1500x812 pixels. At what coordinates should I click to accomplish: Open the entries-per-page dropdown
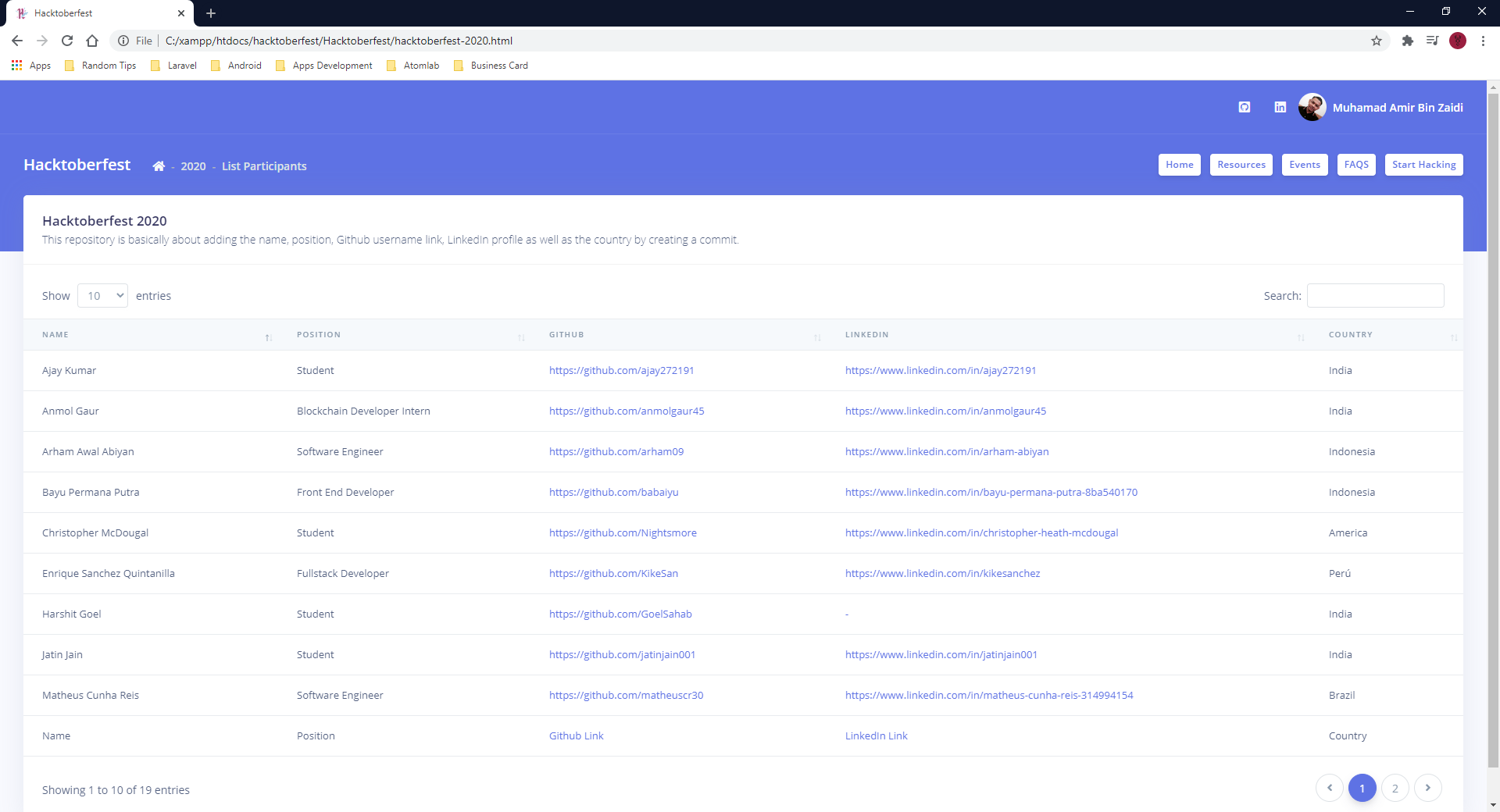pos(102,296)
